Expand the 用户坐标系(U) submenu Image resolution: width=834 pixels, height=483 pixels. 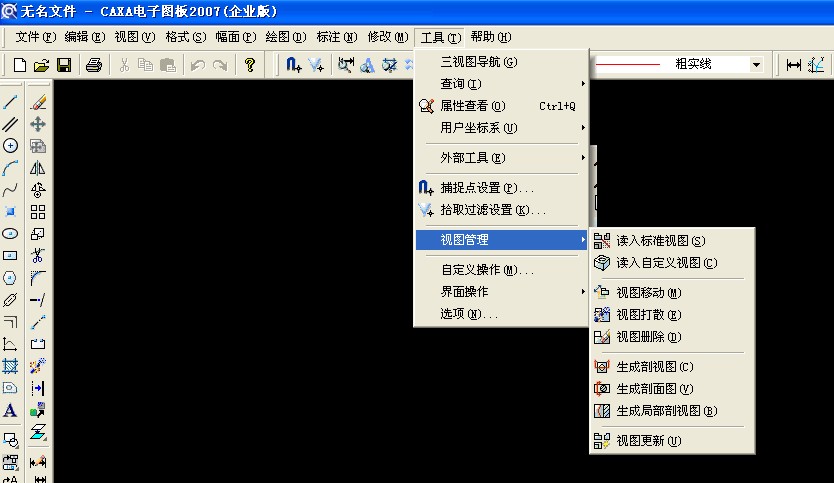[x=502, y=128]
